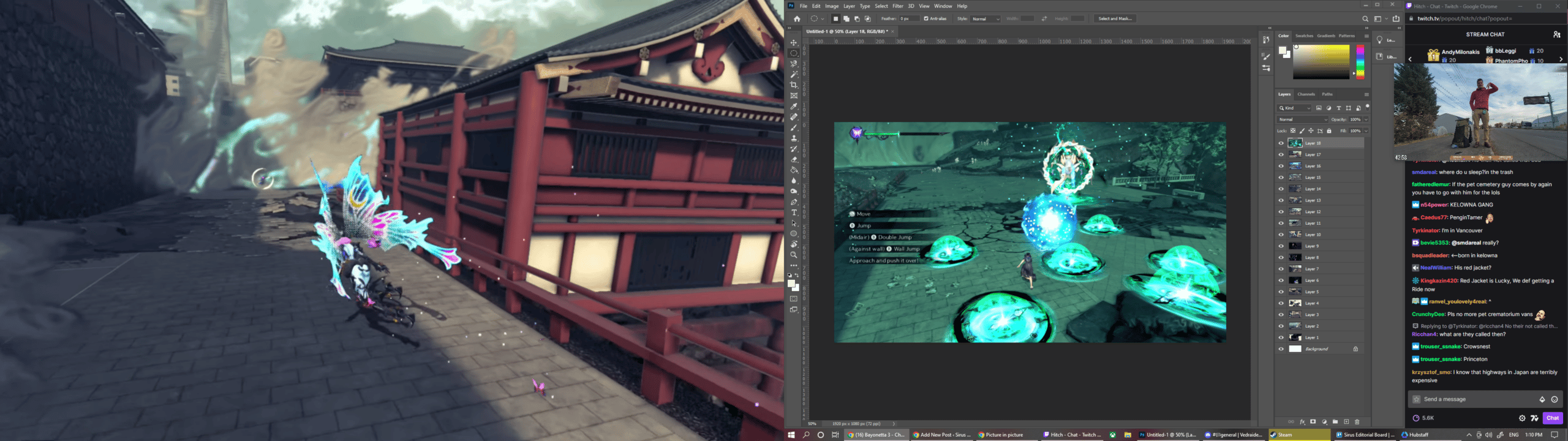This screenshot has height=441, width=1568.
Task: Click the delete layer trash icon
Action: (1357, 422)
